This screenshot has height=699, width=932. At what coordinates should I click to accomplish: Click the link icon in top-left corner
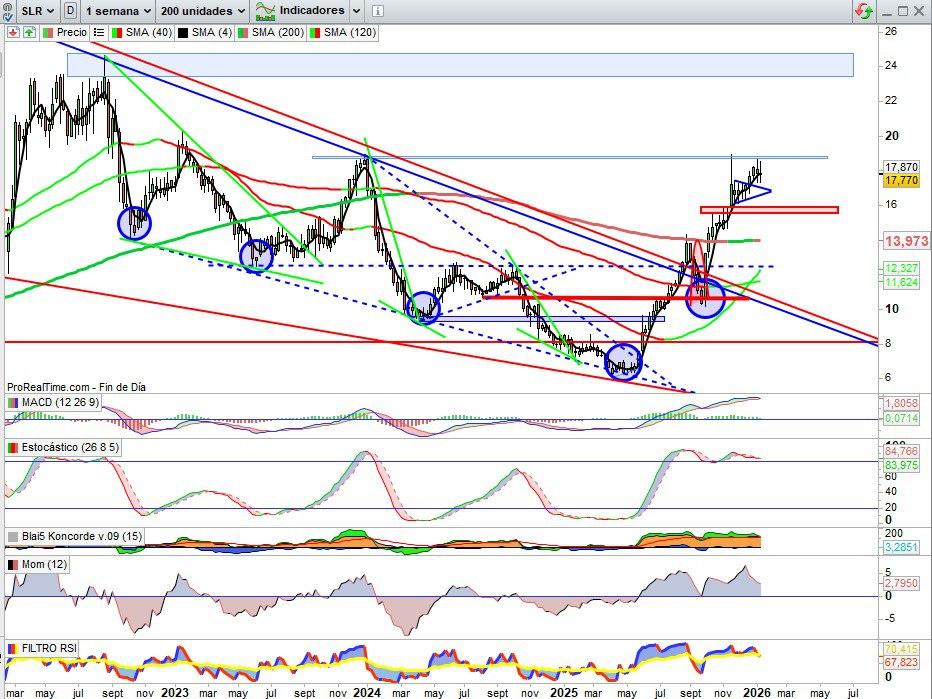pos(9,11)
